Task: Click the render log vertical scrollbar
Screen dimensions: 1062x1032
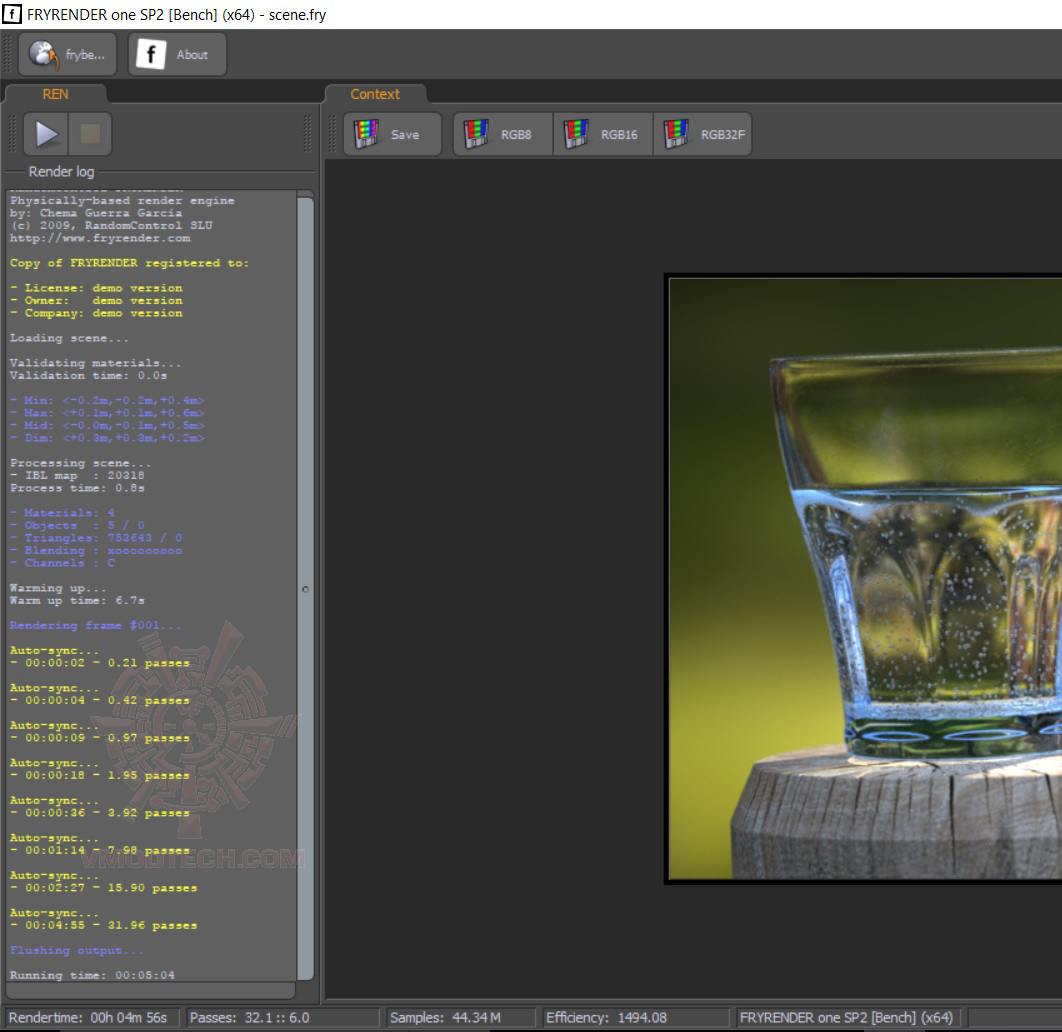Action: point(305,588)
